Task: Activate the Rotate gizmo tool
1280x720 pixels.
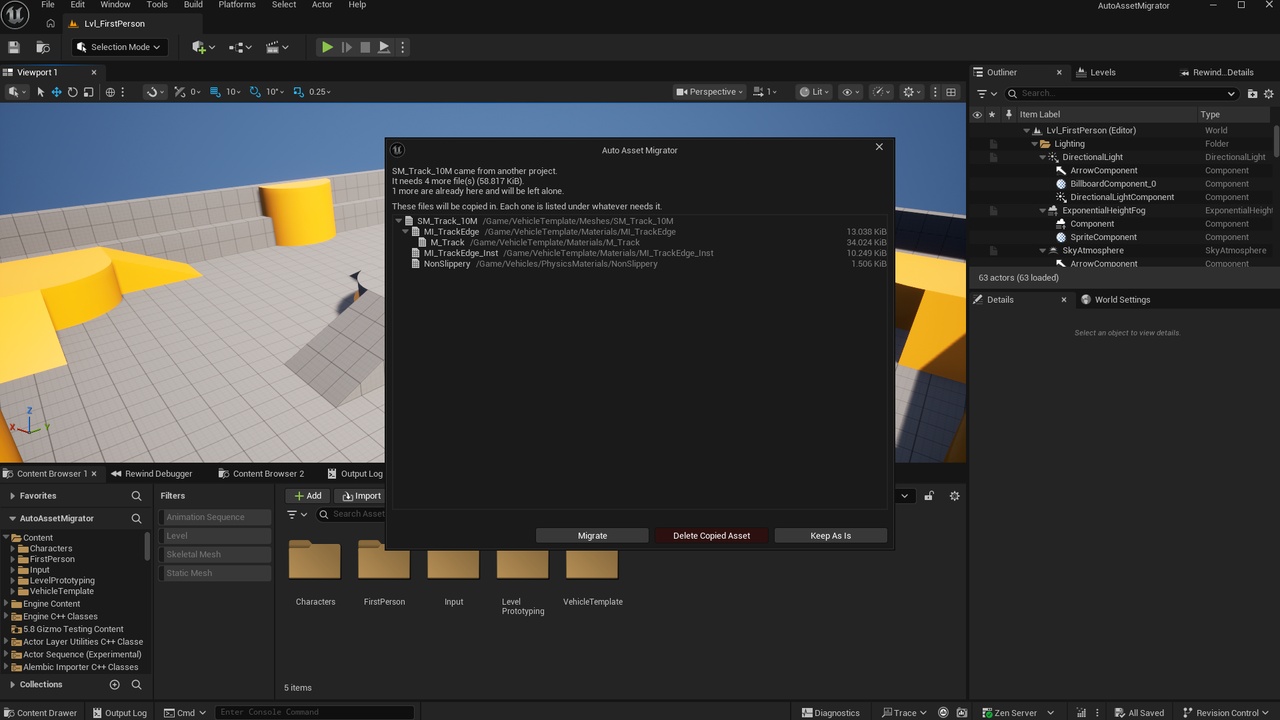Action: pyautogui.click(x=72, y=92)
